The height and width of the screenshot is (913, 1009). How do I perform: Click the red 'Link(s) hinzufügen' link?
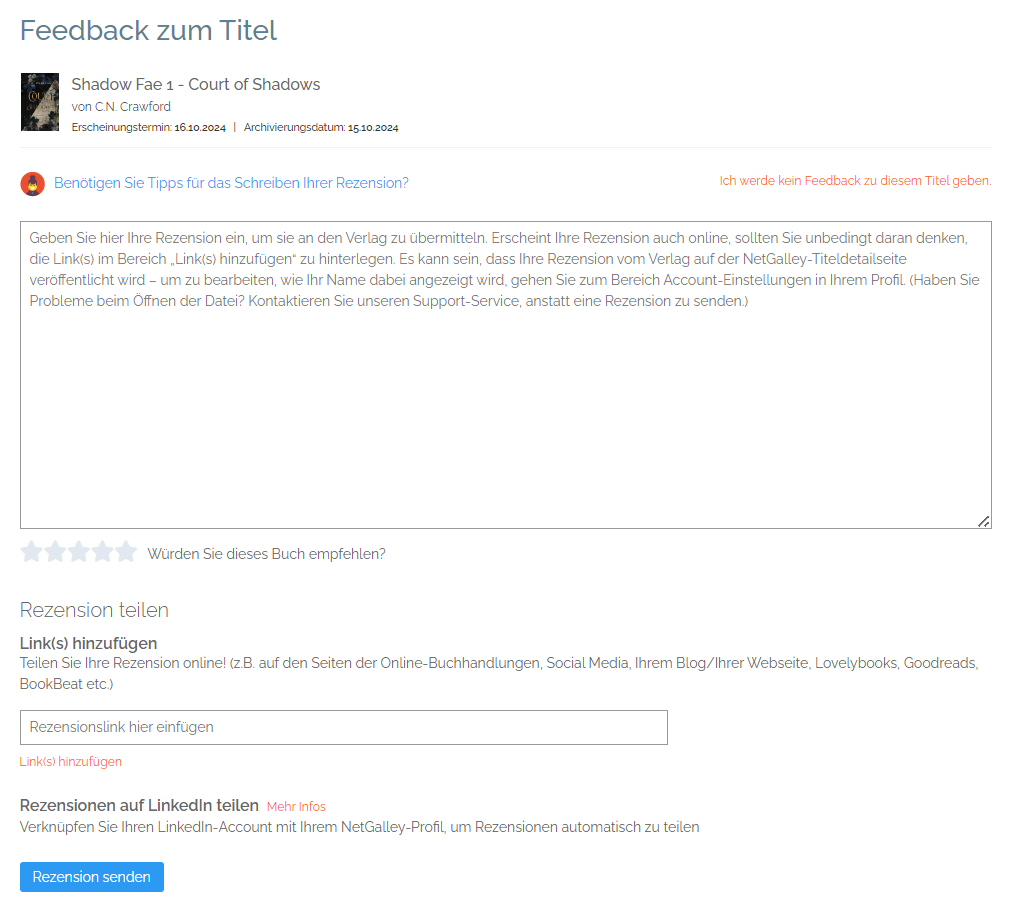click(x=71, y=762)
